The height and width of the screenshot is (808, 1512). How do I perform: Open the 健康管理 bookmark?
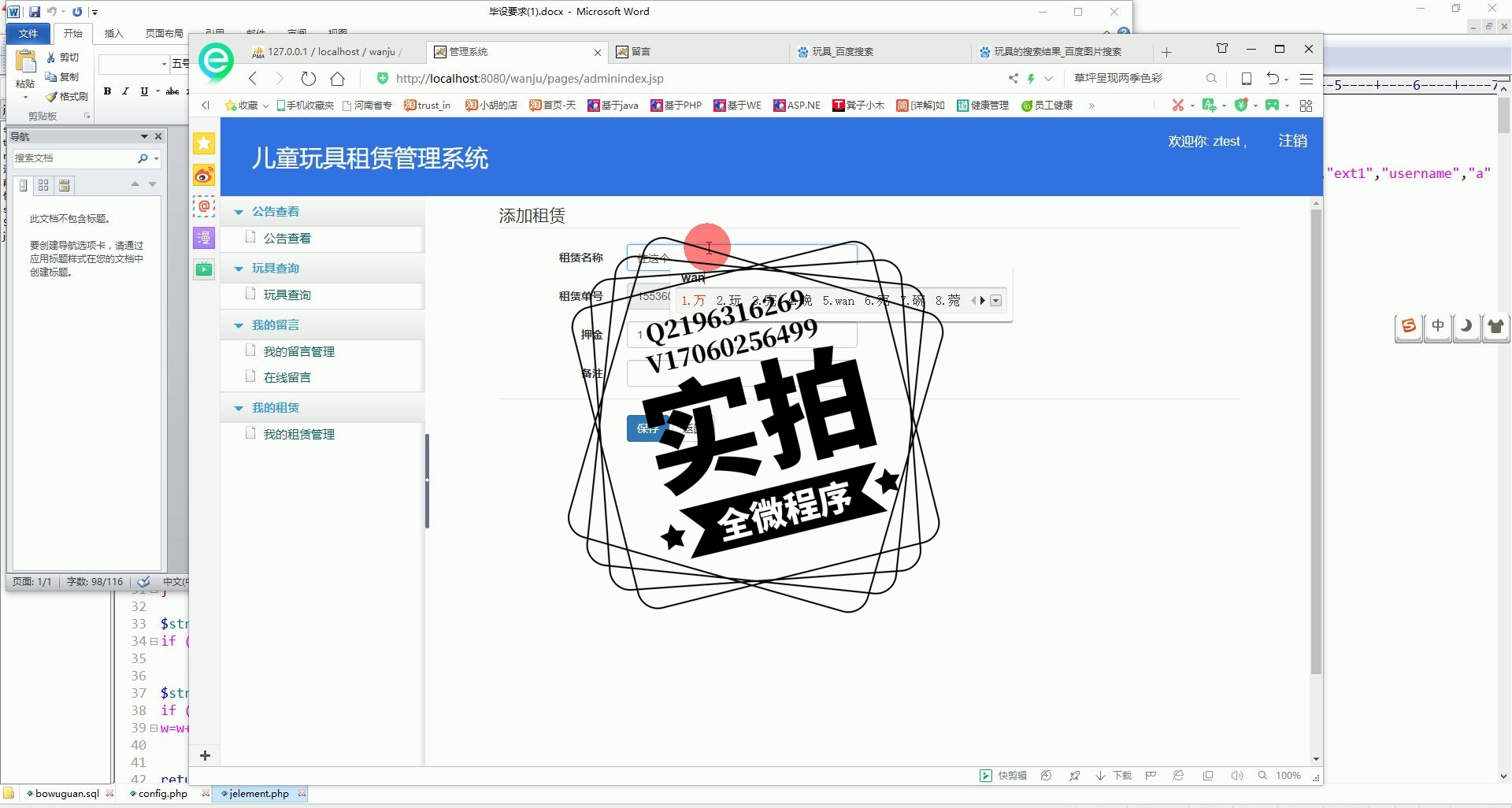click(983, 106)
